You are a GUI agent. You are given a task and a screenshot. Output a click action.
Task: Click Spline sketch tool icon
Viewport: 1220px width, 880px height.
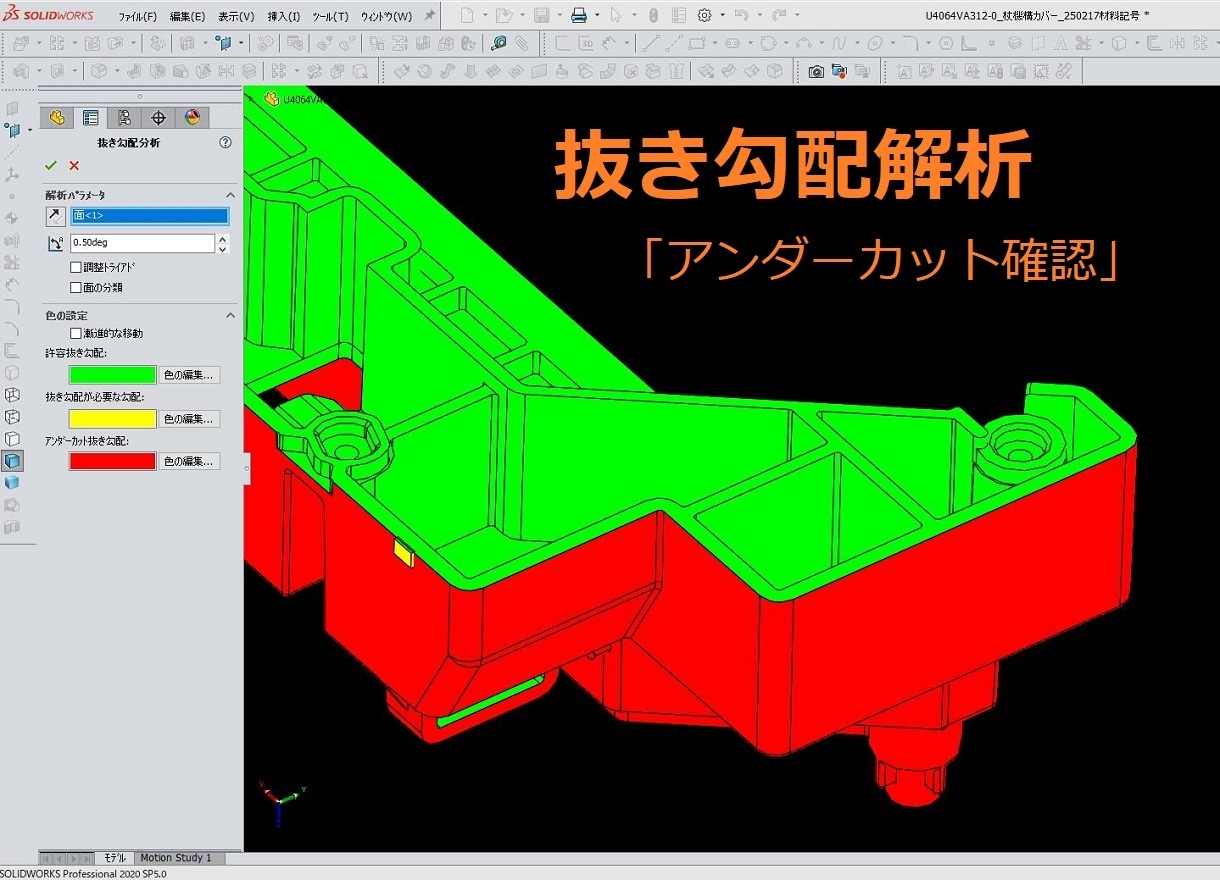(x=839, y=44)
